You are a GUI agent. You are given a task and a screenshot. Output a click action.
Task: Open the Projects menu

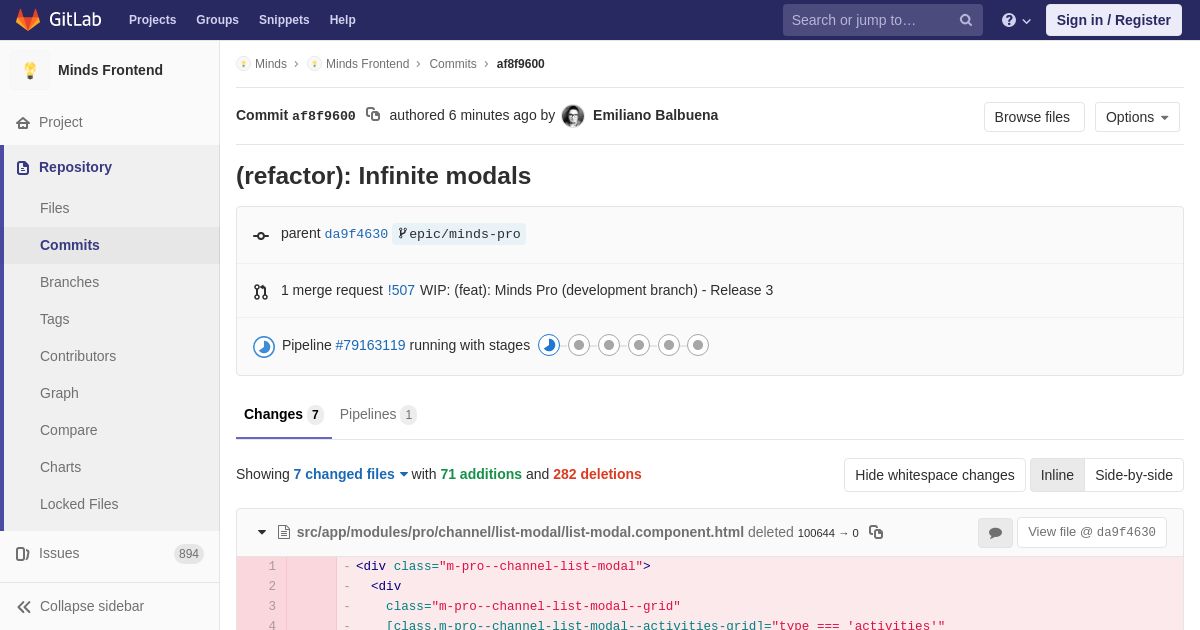click(152, 20)
